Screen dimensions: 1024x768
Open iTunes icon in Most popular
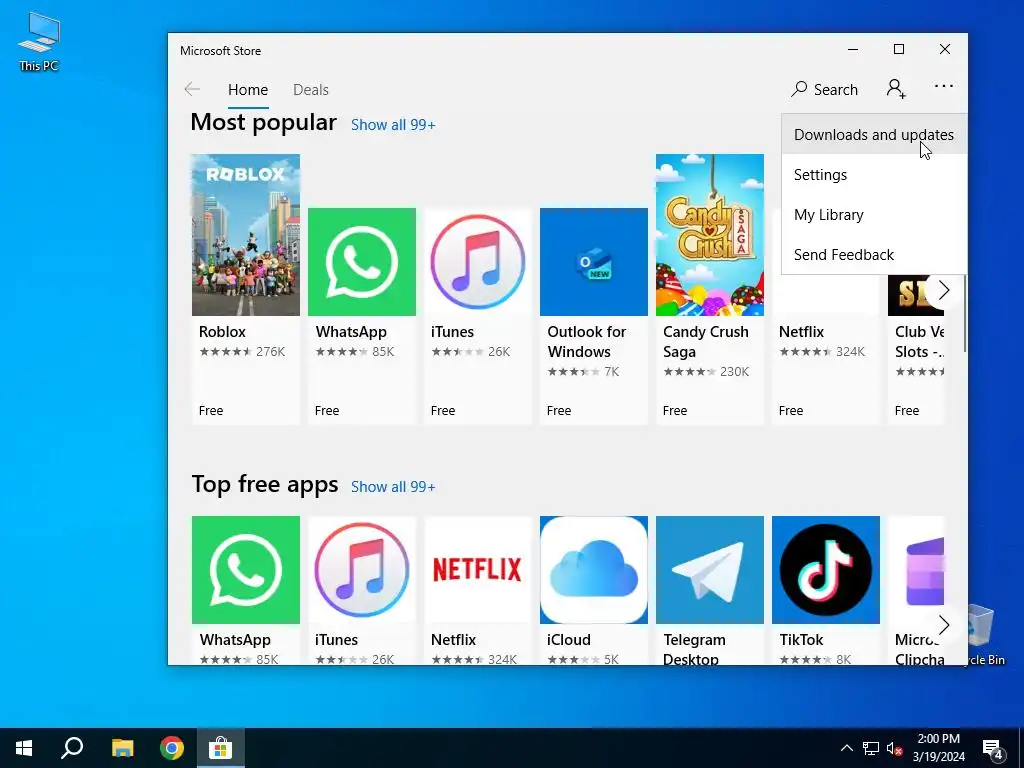(477, 262)
